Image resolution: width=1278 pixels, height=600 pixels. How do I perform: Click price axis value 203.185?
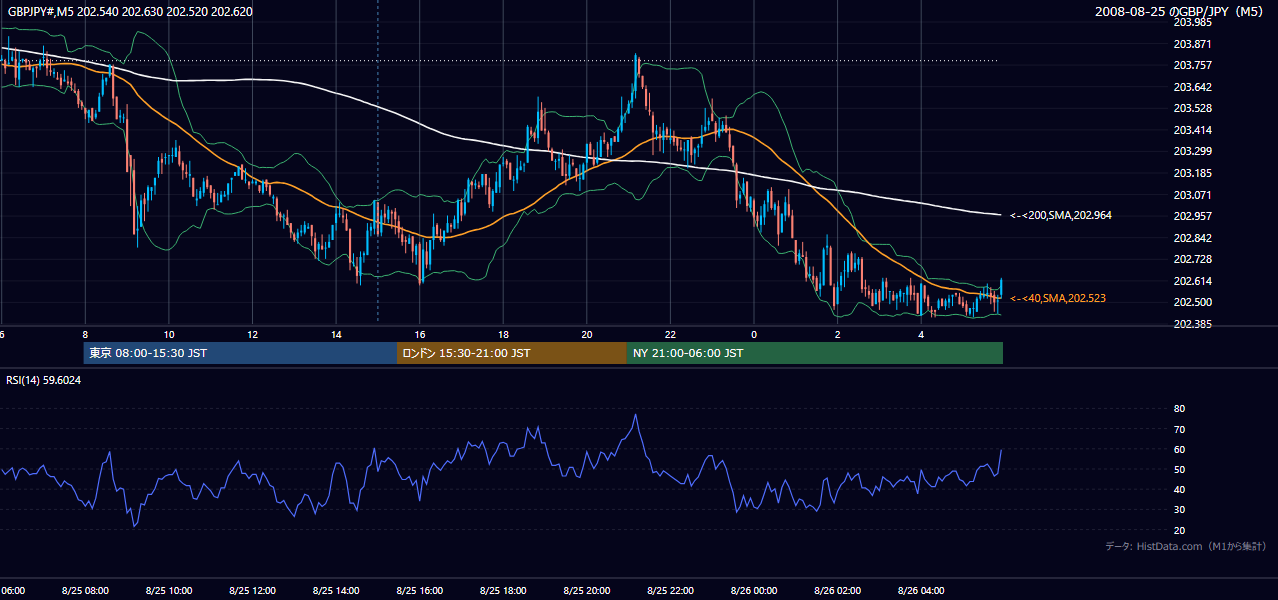coord(1192,173)
